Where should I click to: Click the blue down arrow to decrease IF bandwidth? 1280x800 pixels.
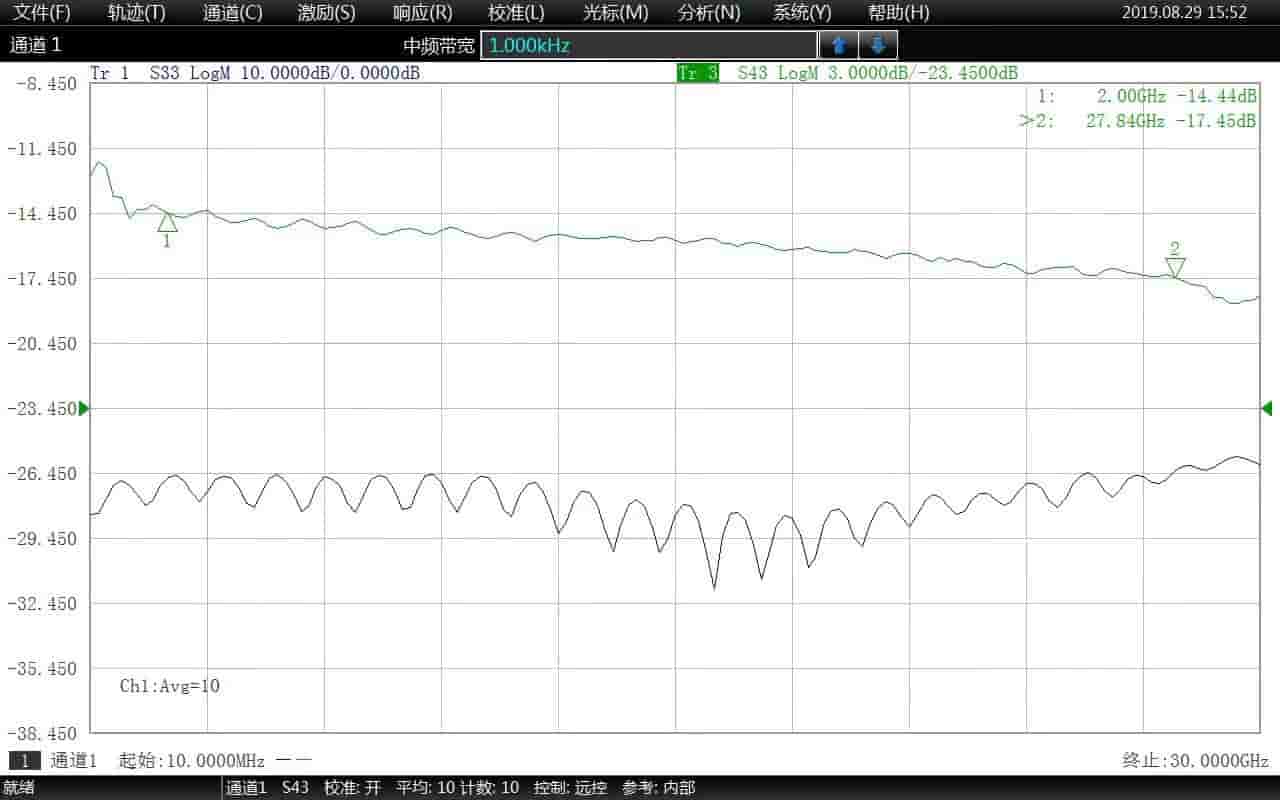(877, 45)
